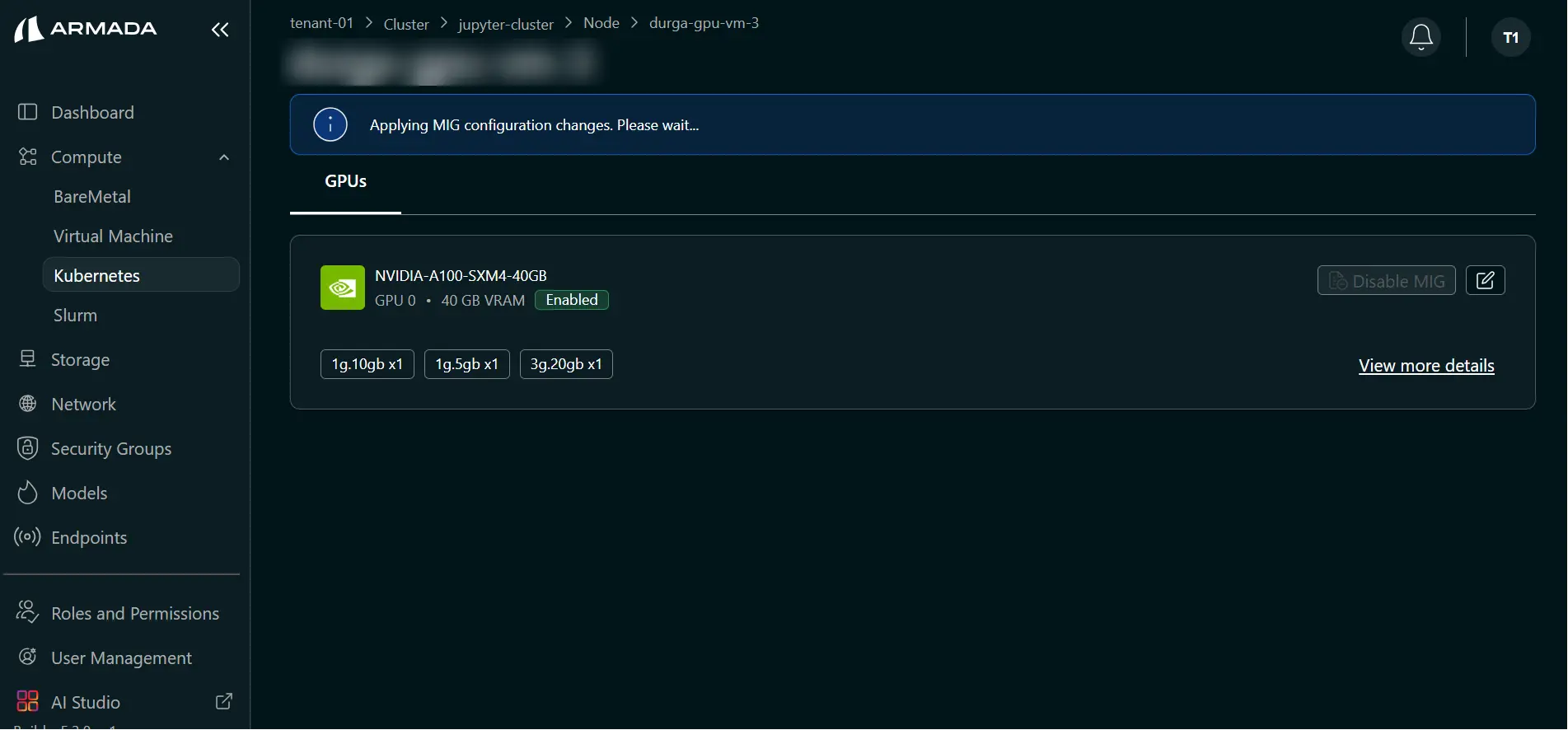Screen dimensions: 1568x730
Task: Select BareMetal under Compute
Action: 92,196
